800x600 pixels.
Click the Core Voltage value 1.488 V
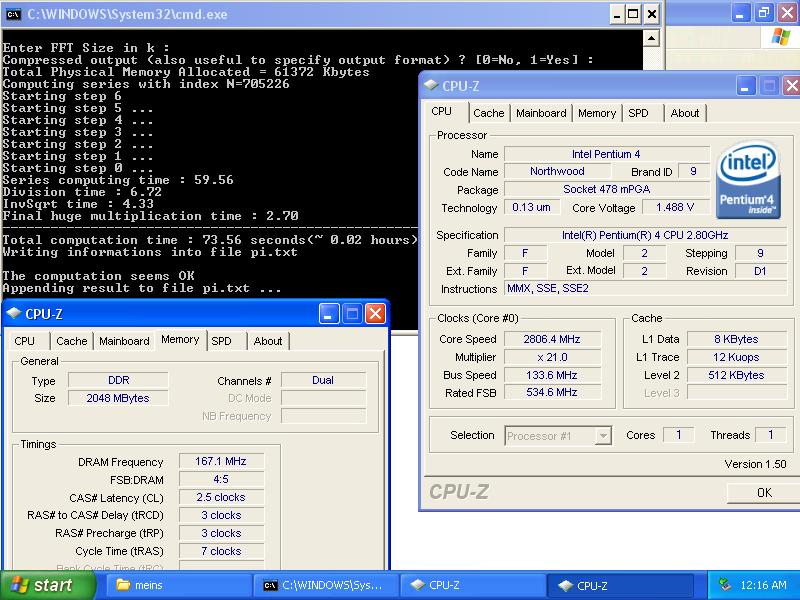[675, 207]
